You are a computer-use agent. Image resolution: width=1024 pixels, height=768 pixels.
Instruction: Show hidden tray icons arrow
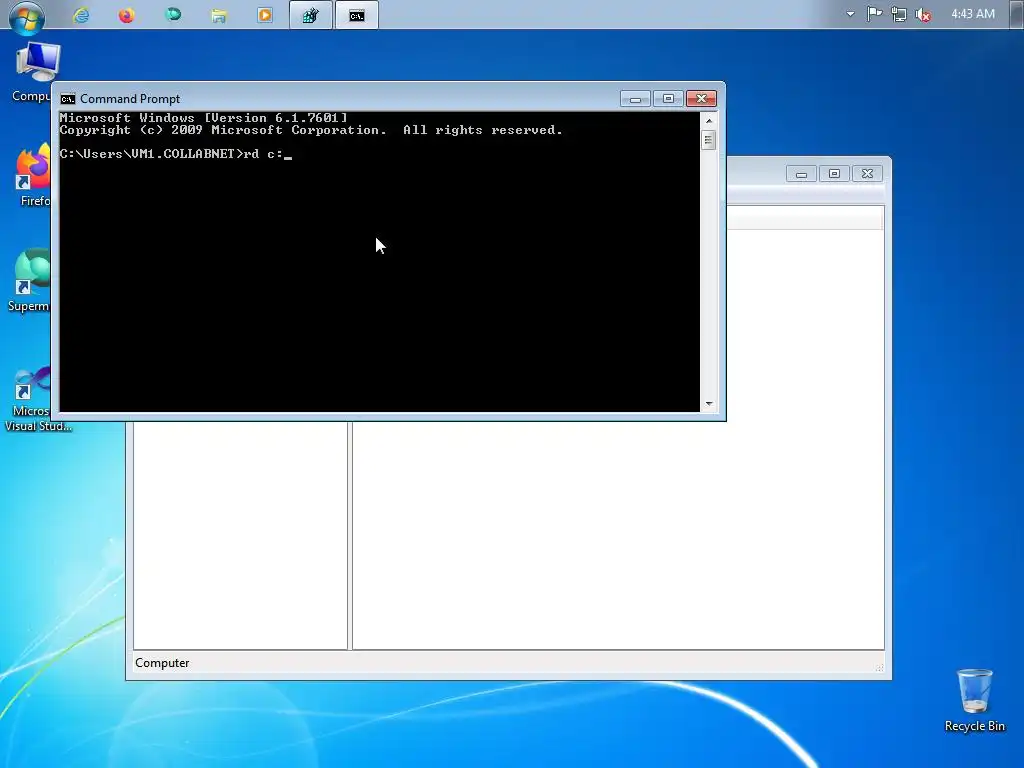(850, 14)
